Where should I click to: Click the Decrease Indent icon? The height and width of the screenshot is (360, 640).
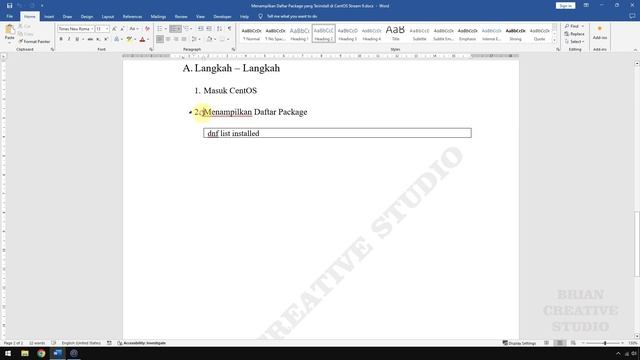[x=200, y=29]
